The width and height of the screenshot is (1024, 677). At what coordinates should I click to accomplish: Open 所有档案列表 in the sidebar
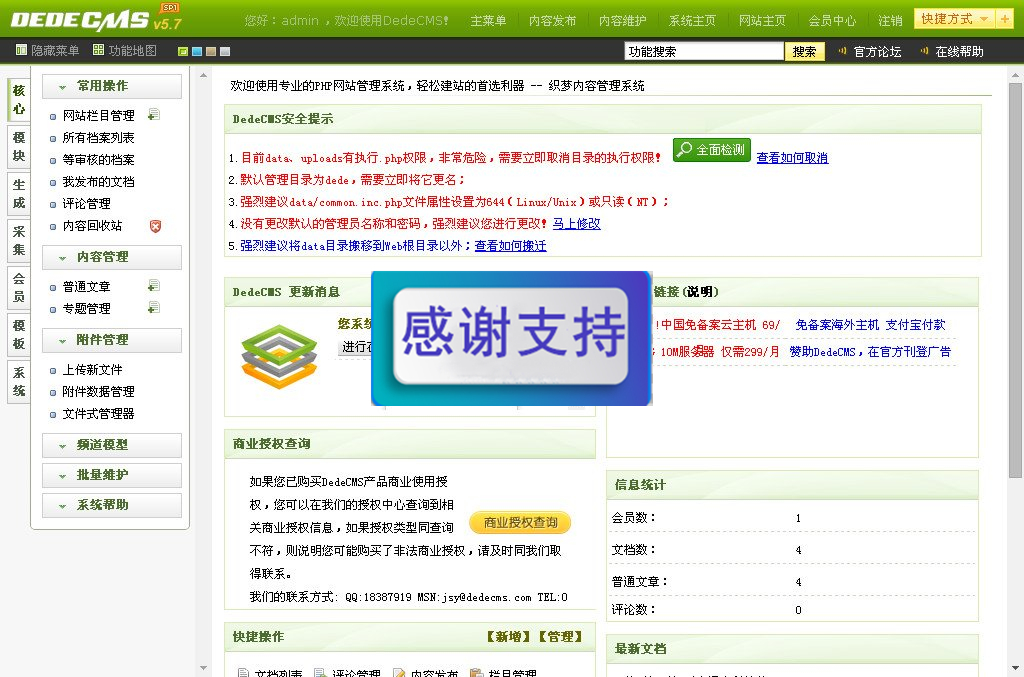click(x=99, y=138)
